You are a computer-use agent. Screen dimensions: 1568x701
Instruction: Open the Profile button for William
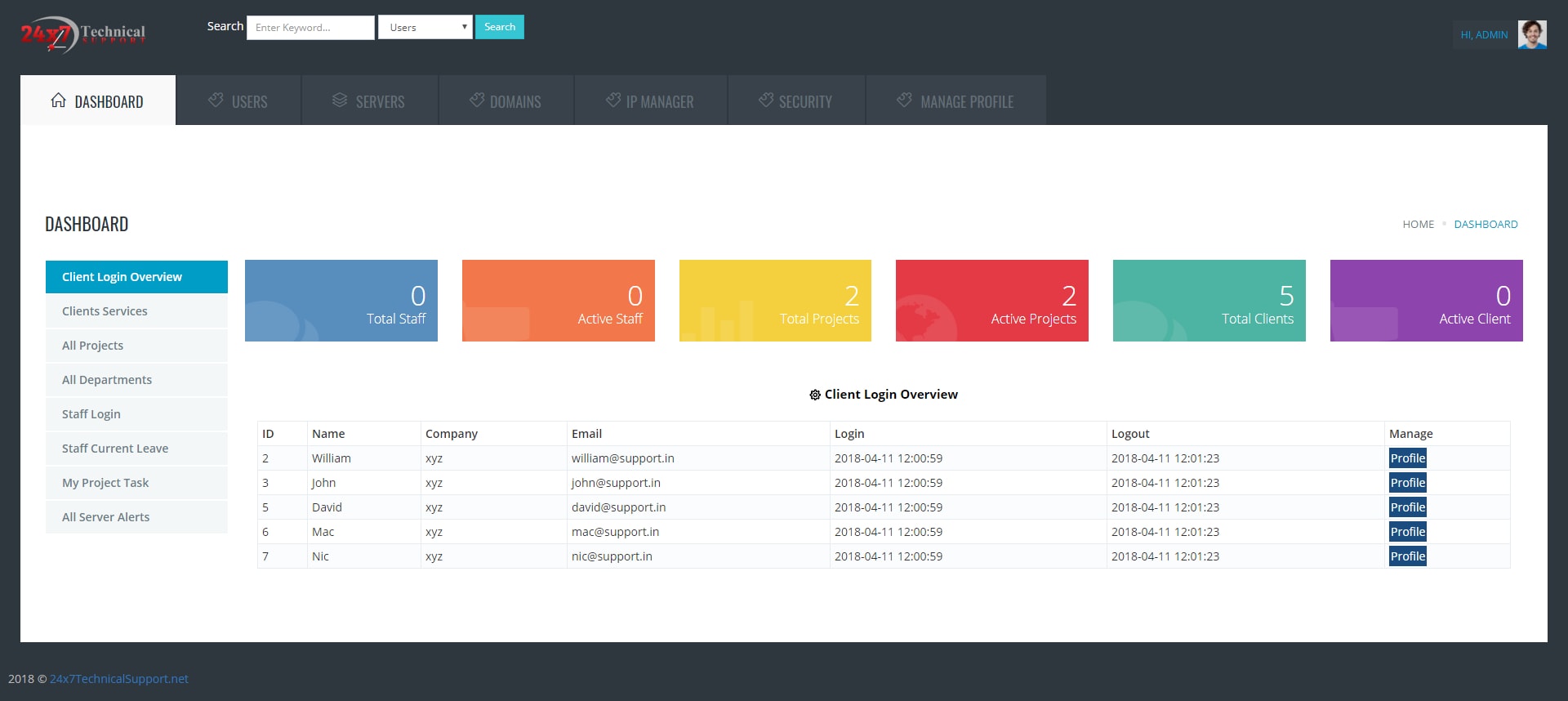tap(1408, 458)
